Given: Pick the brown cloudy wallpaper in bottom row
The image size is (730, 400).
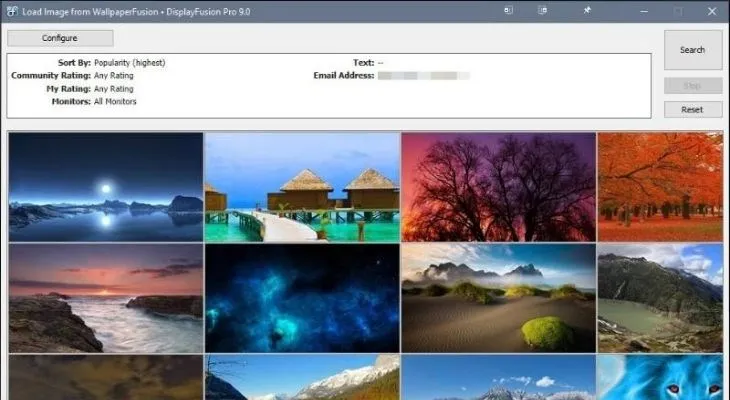Looking at the screenshot, I should coord(106,377).
